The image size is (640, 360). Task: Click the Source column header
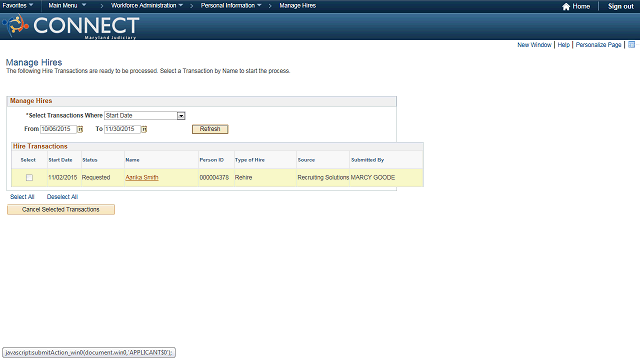(x=306, y=160)
